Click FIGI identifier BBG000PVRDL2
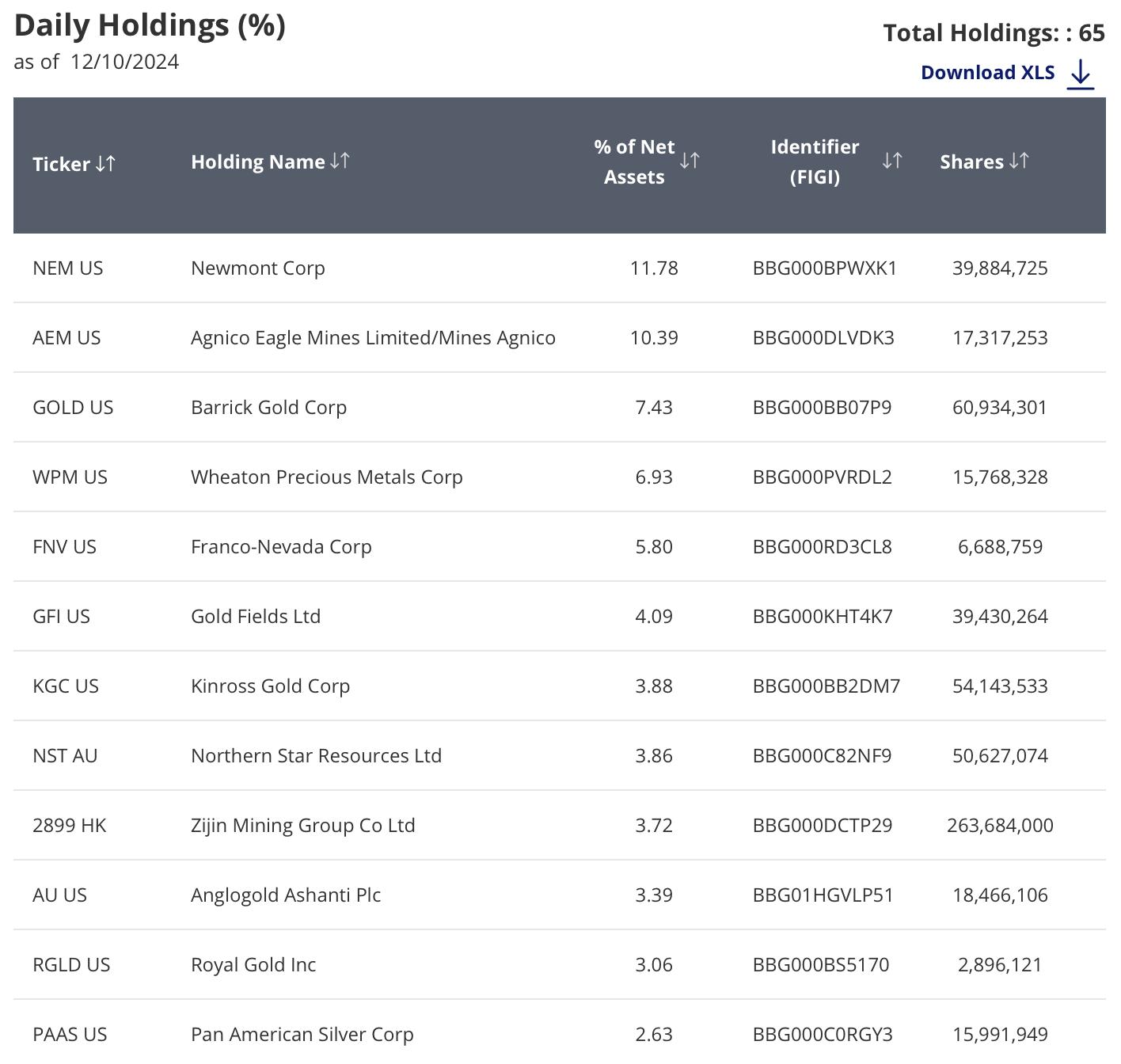The height and width of the screenshot is (1064, 1121). (x=823, y=477)
